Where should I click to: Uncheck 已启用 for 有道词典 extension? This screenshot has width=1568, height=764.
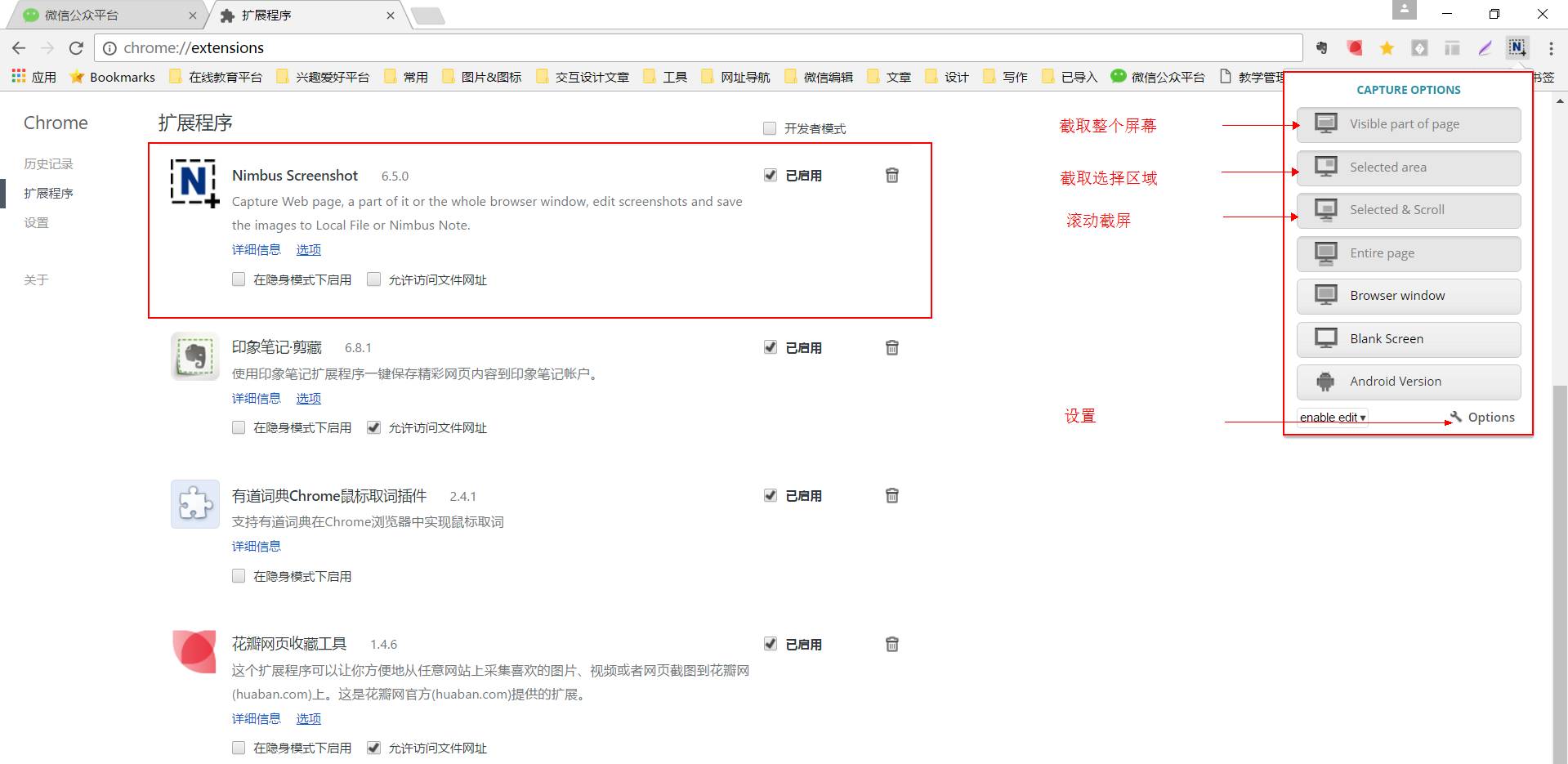(770, 495)
